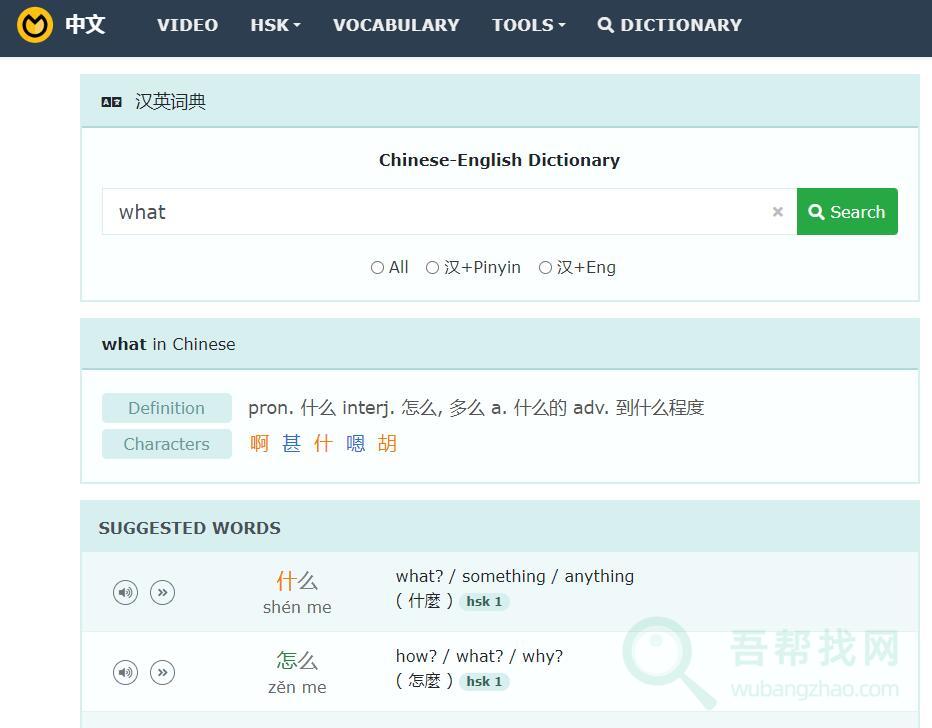Open the HSK dropdown menu
This screenshot has height=728, width=932.
[275, 25]
